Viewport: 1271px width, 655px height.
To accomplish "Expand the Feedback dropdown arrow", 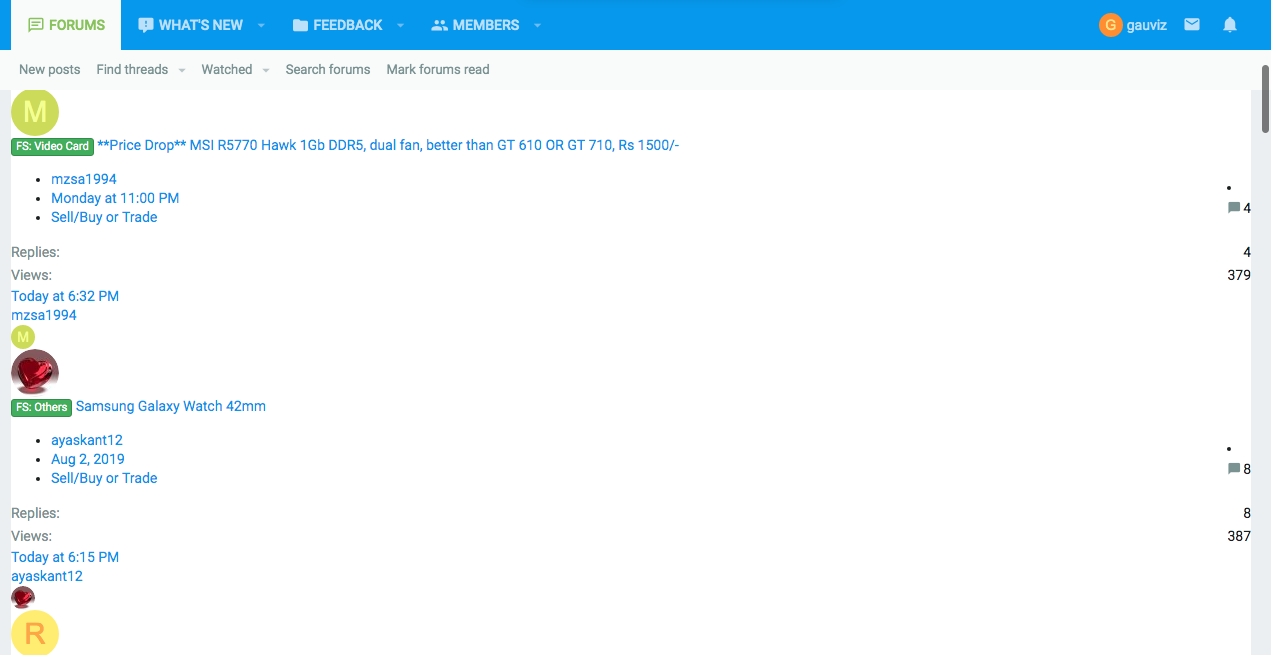I will pyautogui.click(x=401, y=25).
